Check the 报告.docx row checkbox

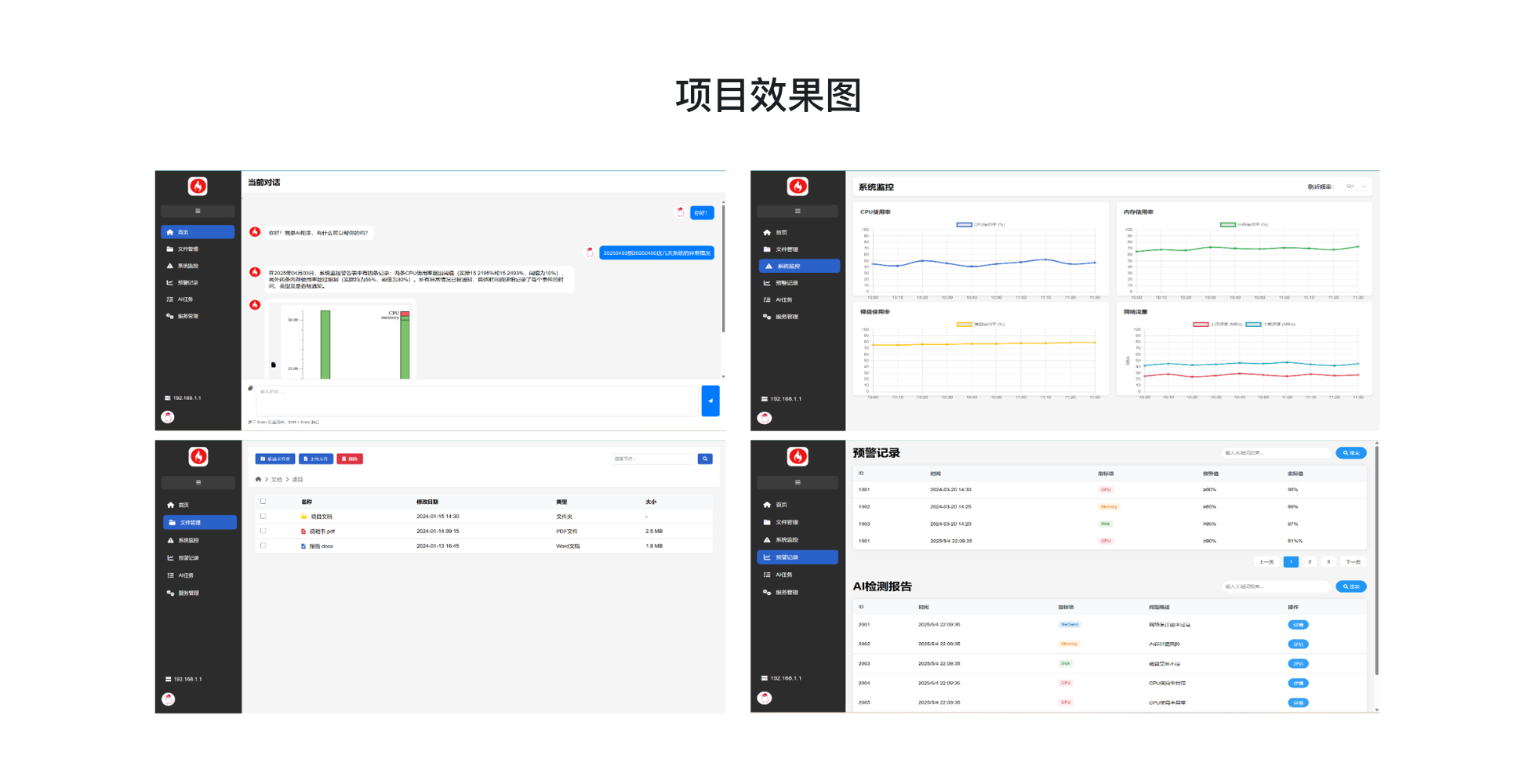click(x=263, y=546)
